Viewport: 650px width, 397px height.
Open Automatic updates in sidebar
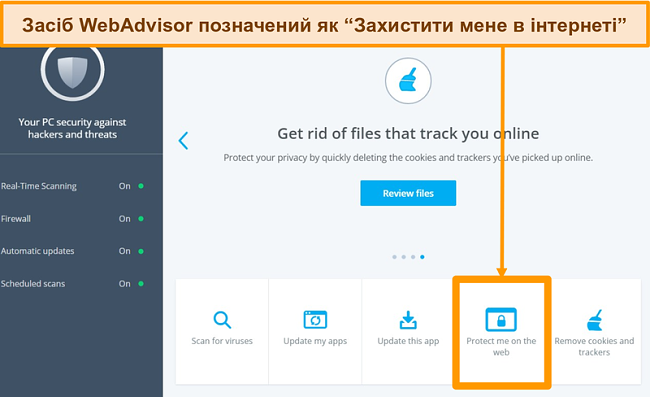[37, 251]
